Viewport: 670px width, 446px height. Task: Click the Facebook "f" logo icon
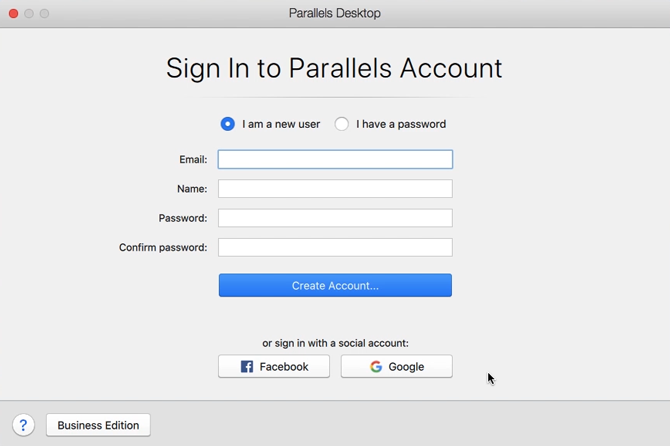247,367
